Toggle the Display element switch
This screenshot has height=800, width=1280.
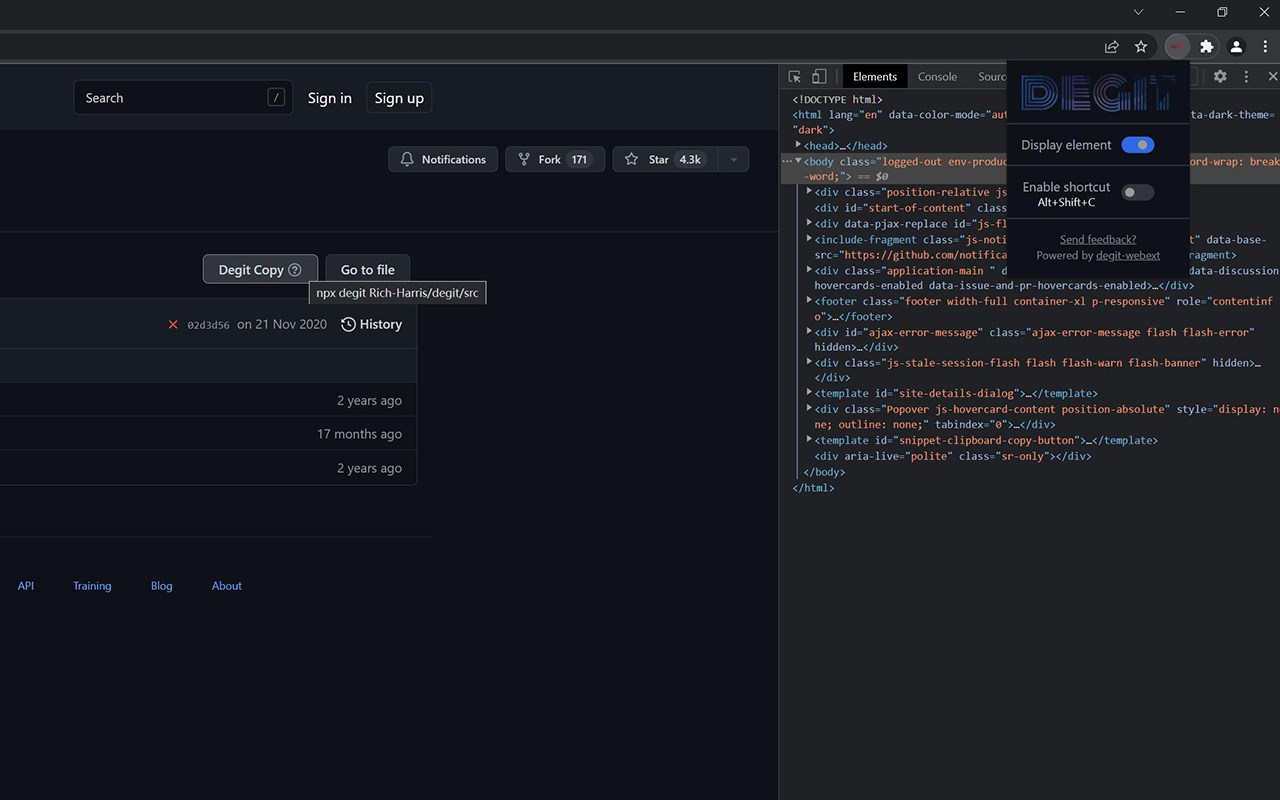point(1138,145)
